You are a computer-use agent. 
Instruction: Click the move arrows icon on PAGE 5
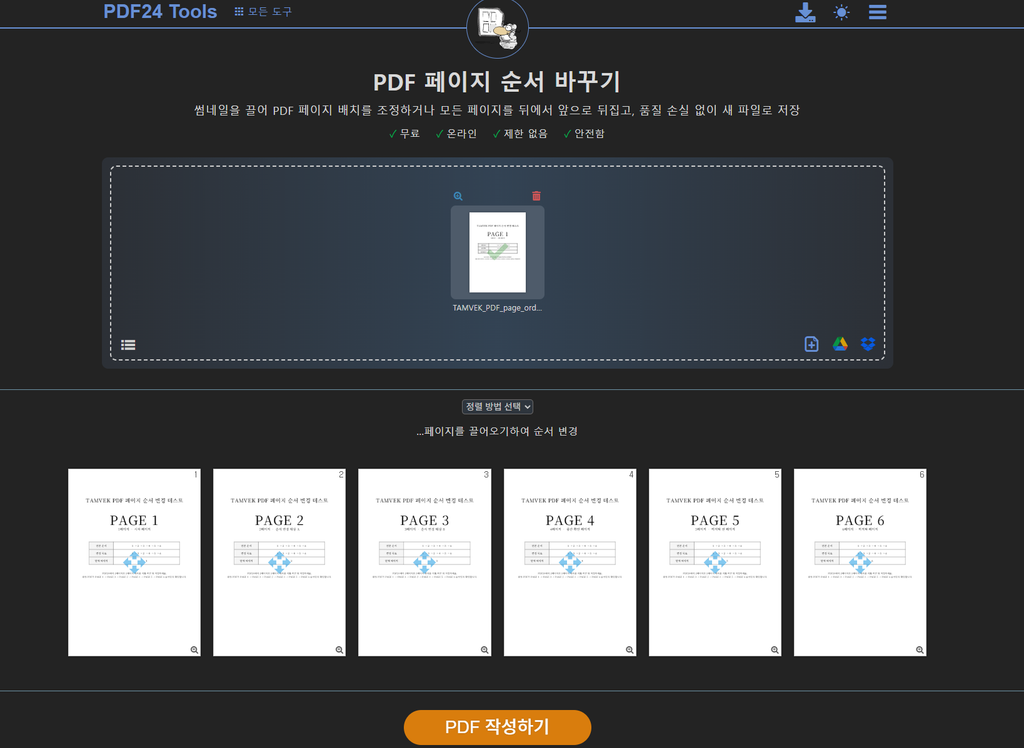tap(715, 562)
